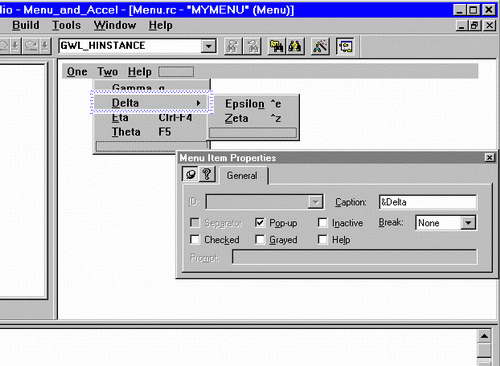
Task: Toggle the pressed-in workspace window toolbar icon
Action: [345, 46]
